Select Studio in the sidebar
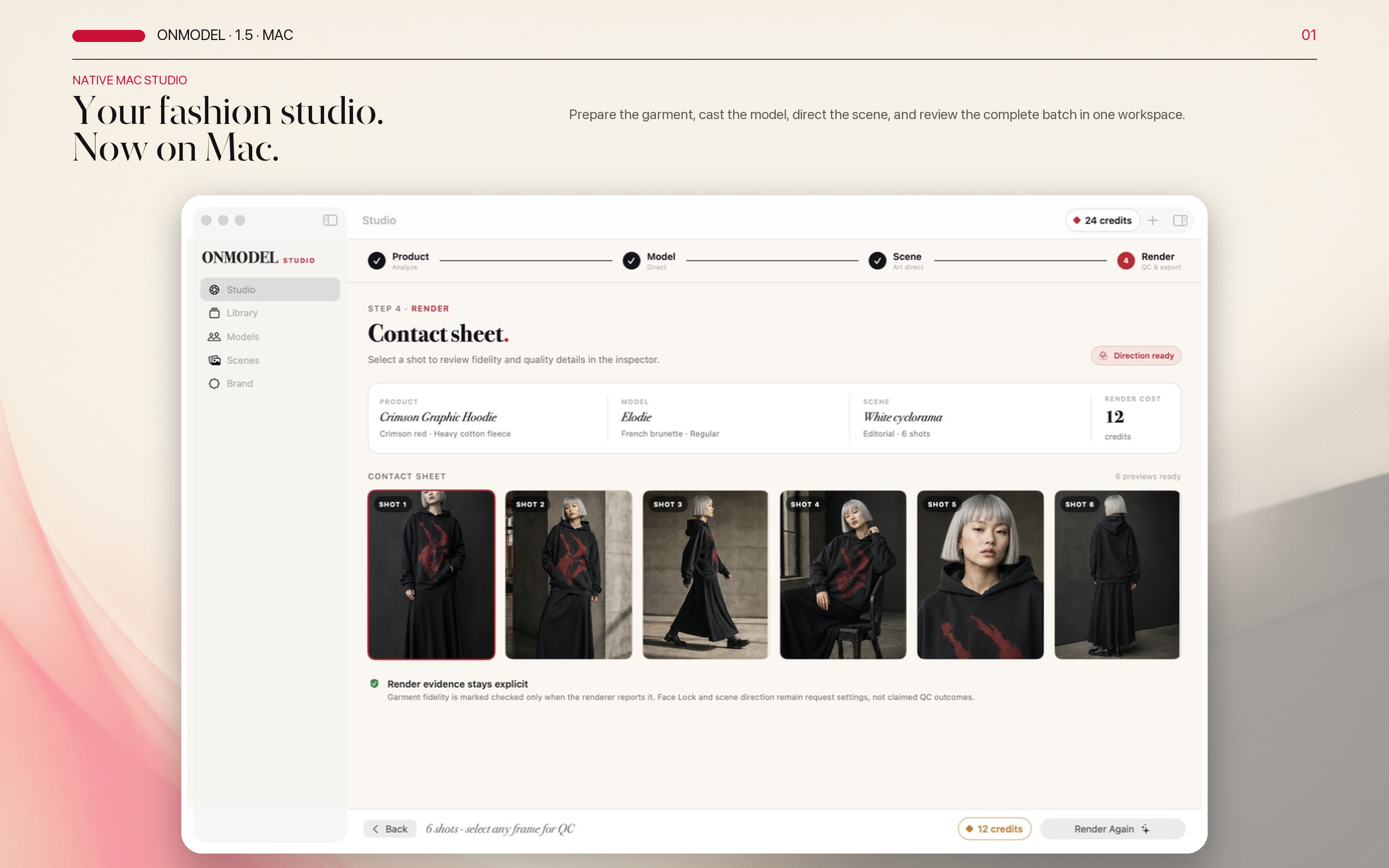Image resolution: width=1389 pixels, height=868 pixels. 270,289
